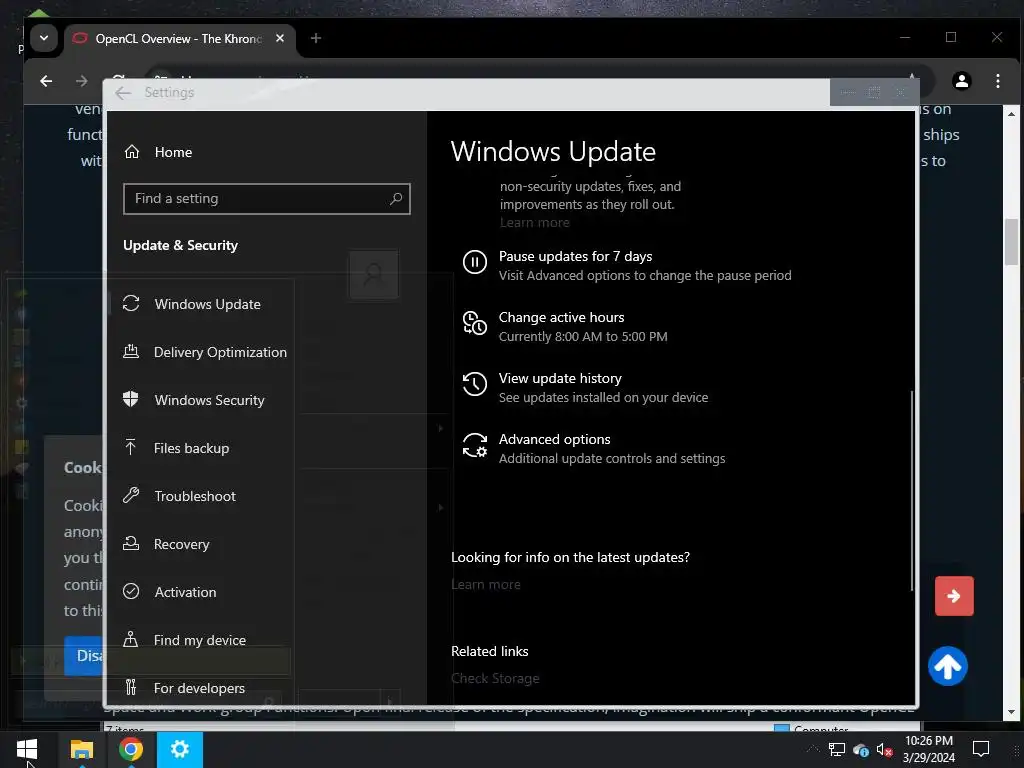Select Find my device option
1024x768 pixels.
(x=199, y=640)
